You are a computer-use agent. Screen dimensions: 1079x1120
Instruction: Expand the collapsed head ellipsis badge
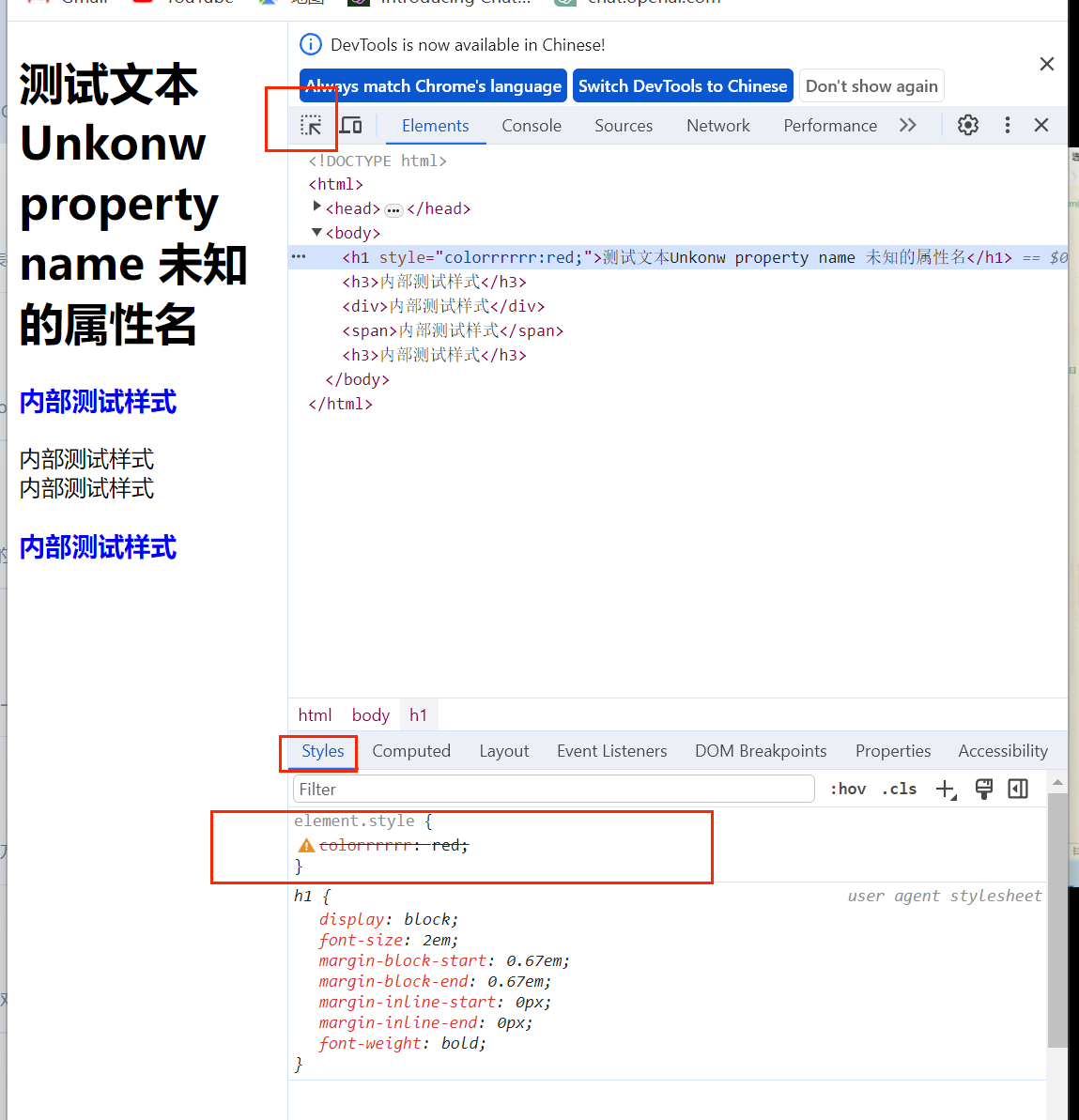pos(393,210)
